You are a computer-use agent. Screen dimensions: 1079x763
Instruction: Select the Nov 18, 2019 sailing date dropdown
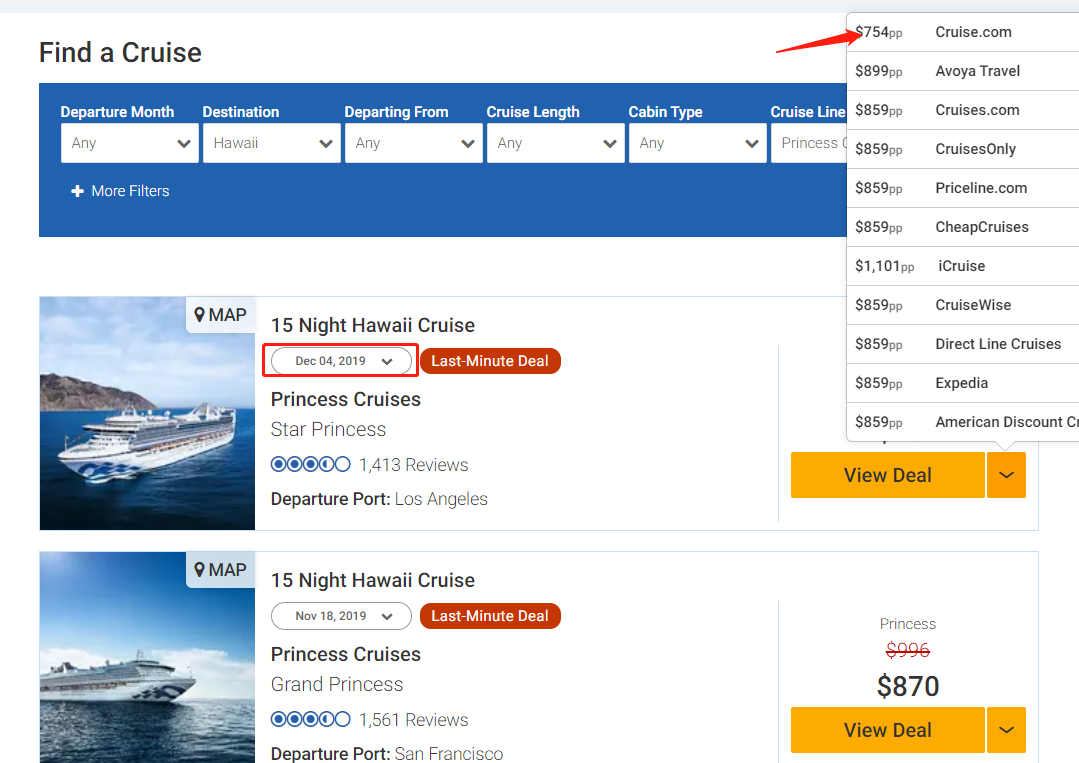tap(342, 616)
